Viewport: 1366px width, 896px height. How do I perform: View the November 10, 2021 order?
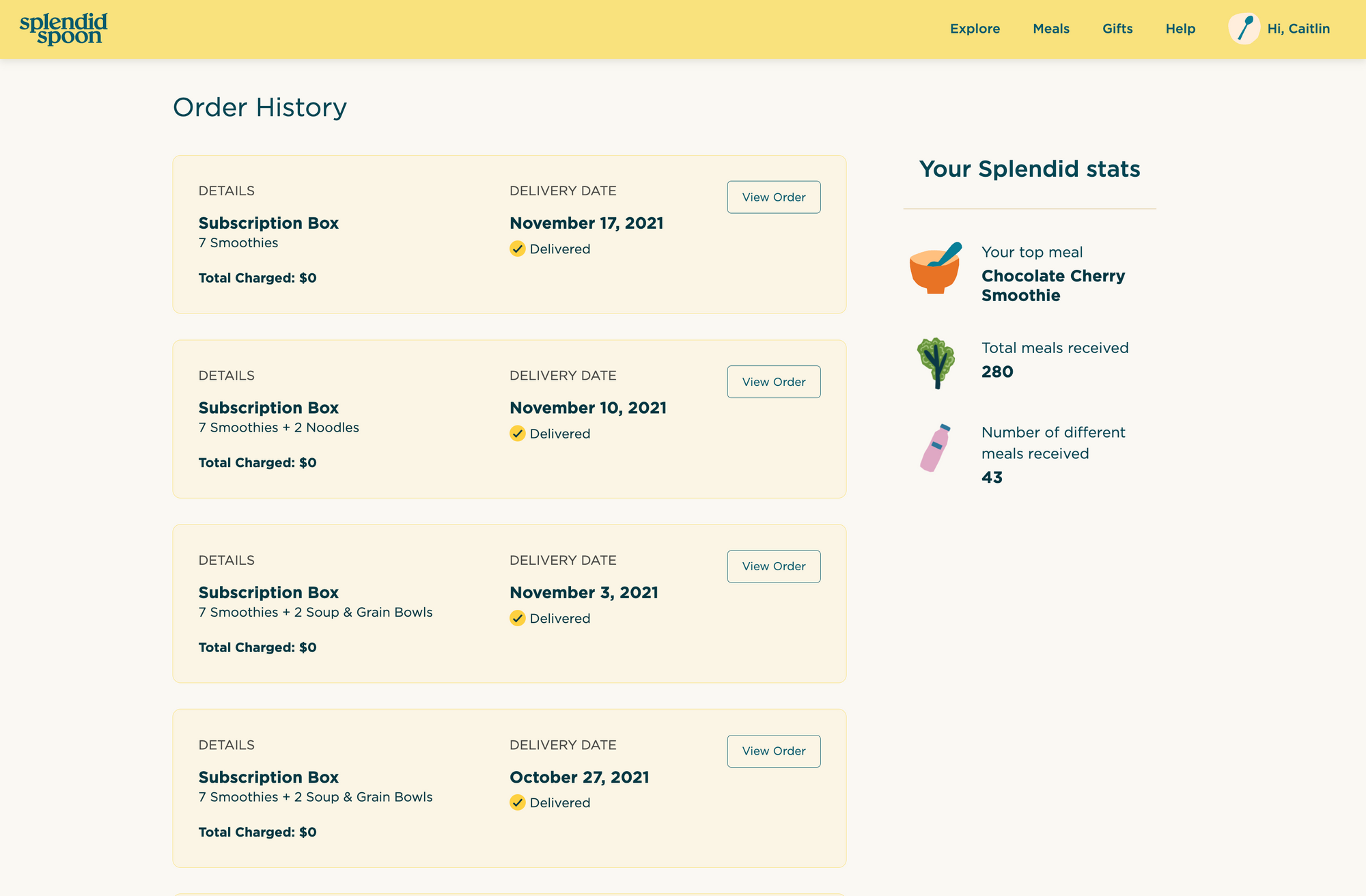(x=774, y=382)
